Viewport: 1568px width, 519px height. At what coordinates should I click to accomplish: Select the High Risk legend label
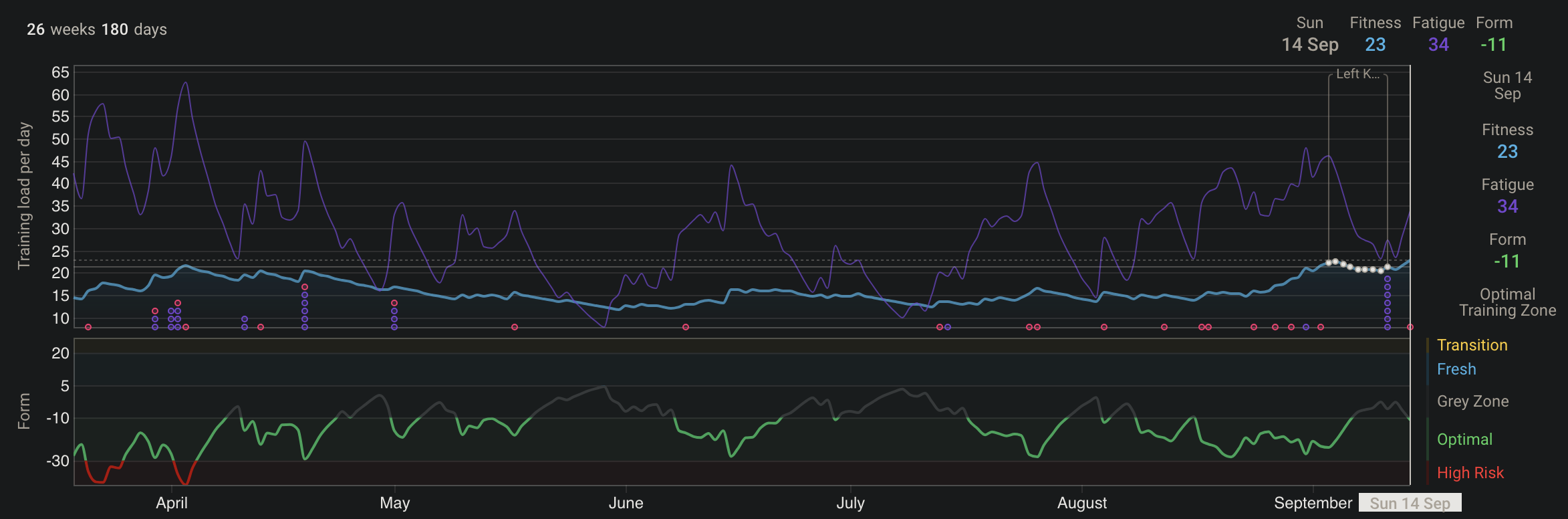(1470, 473)
